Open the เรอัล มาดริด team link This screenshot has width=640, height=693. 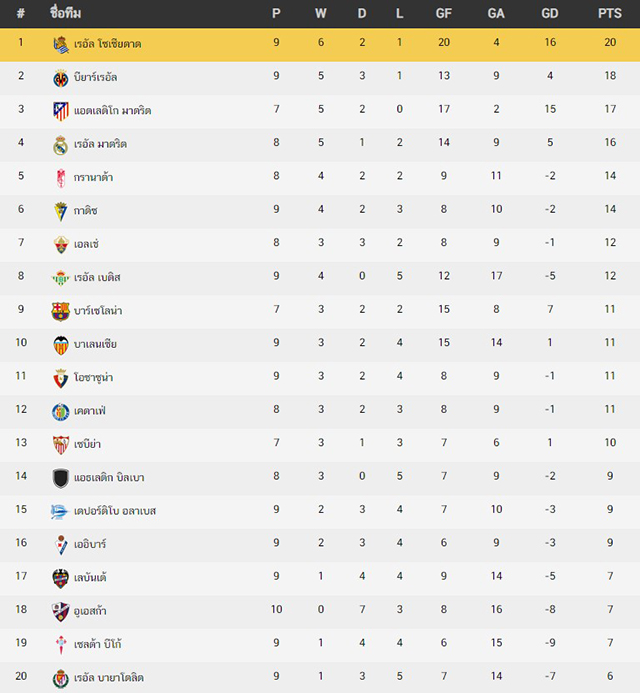[x=100, y=144]
